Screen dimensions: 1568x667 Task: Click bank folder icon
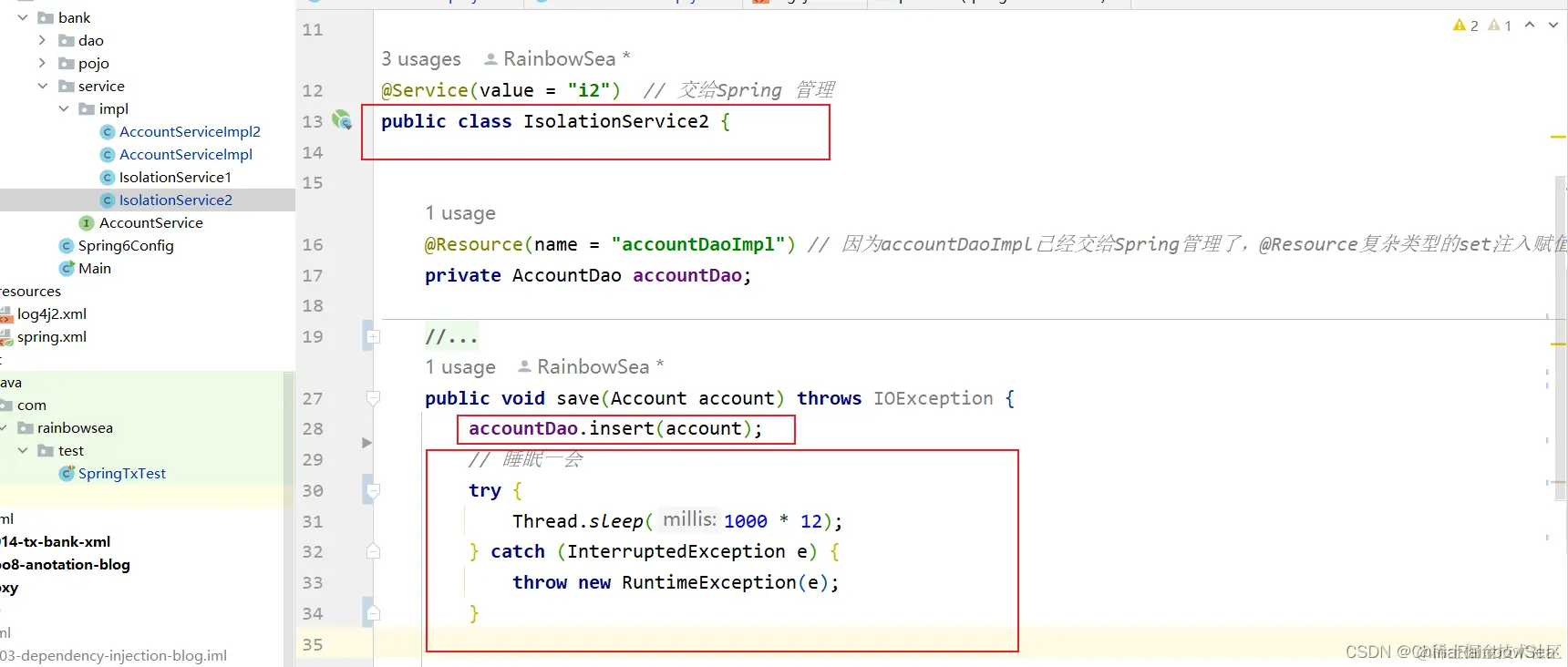pyautogui.click(x=46, y=17)
